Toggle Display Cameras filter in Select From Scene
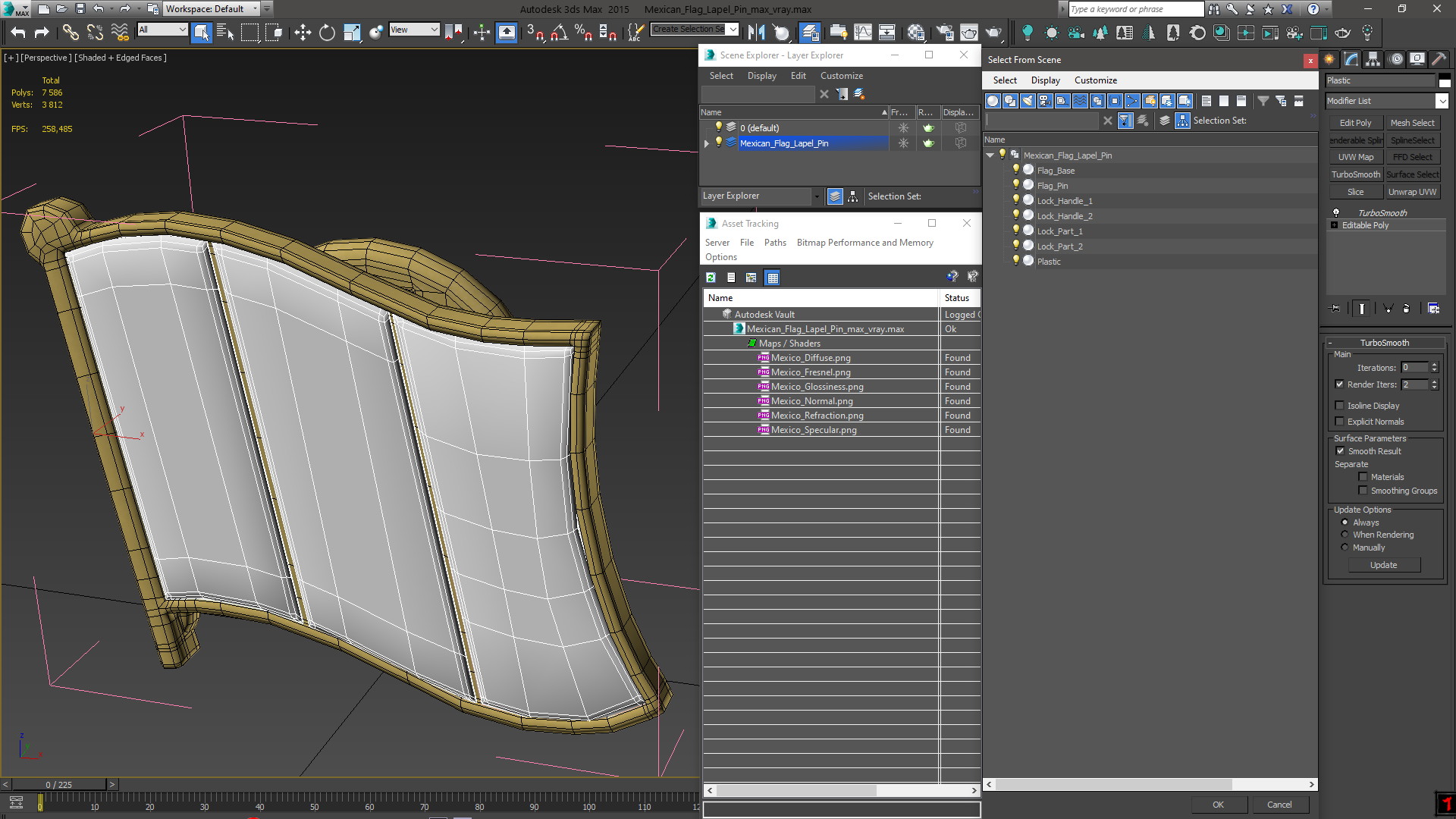This screenshot has height=819, width=1456. [1045, 101]
